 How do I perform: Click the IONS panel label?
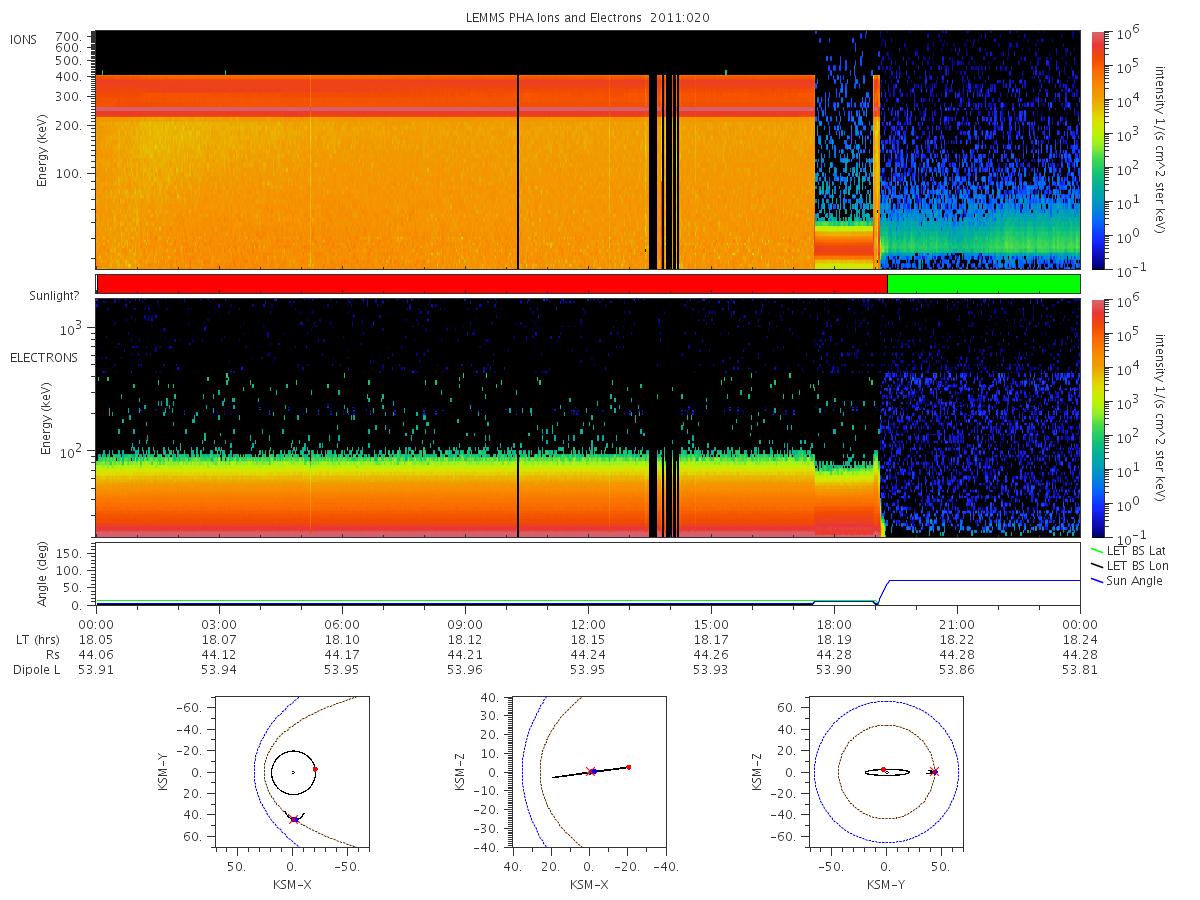[x=25, y=39]
